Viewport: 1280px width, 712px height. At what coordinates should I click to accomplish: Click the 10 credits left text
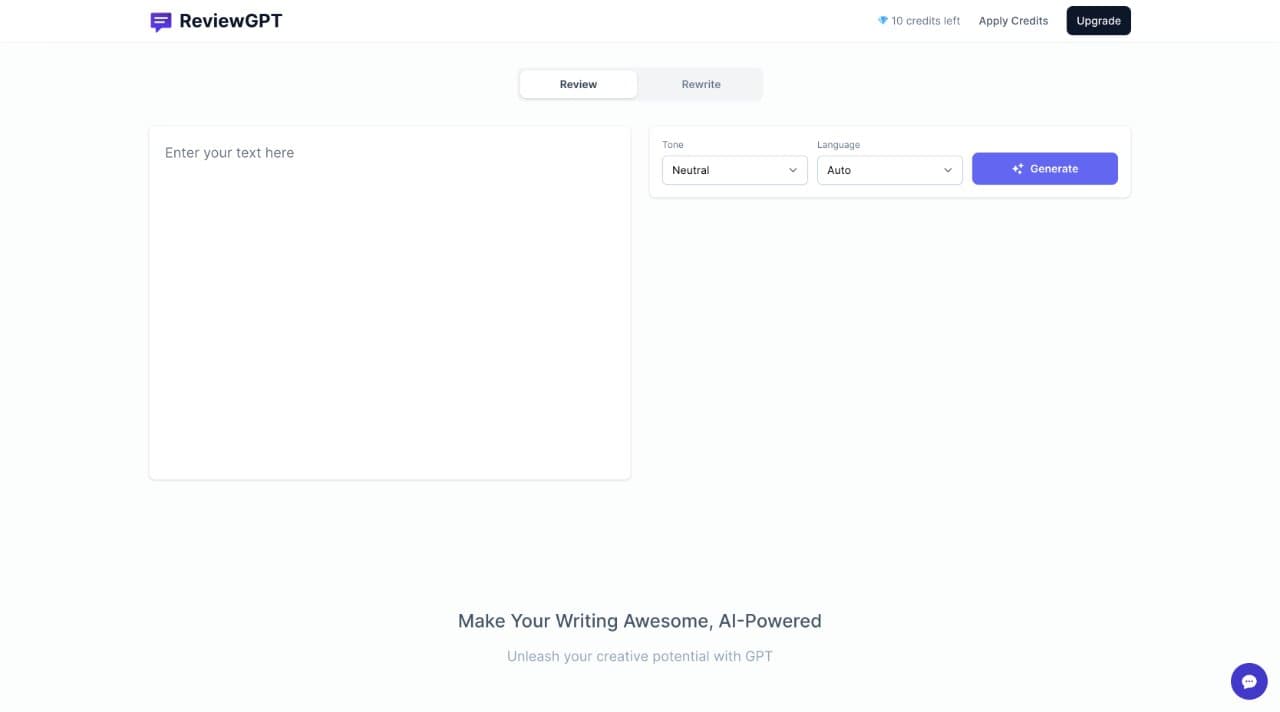926,21
